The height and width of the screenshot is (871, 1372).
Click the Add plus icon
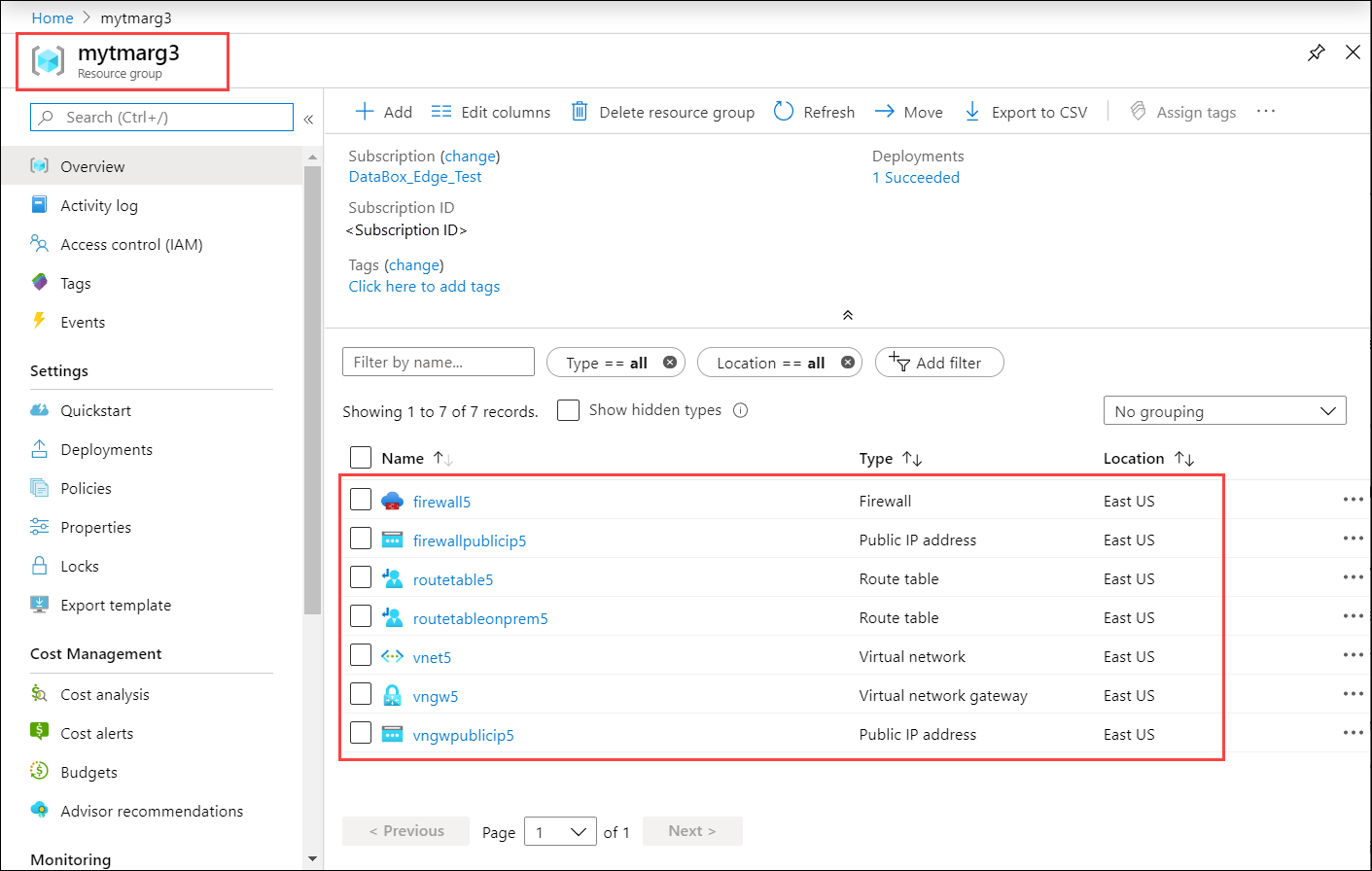pyautogui.click(x=365, y=111)
